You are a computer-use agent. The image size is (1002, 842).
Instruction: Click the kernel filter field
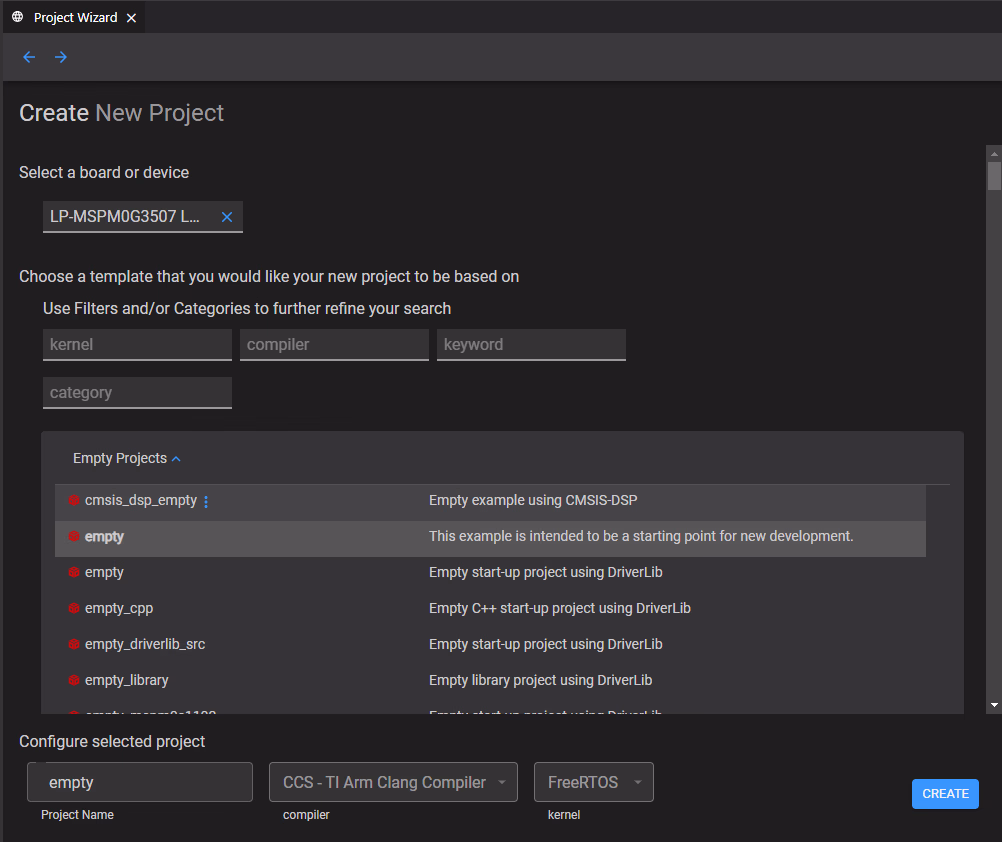[137, 344]
